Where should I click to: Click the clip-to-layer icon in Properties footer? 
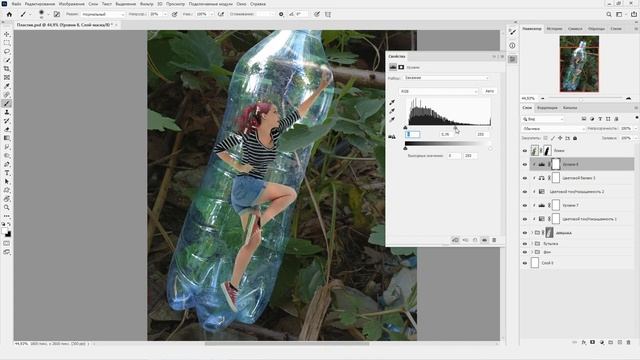click(455, 240)
